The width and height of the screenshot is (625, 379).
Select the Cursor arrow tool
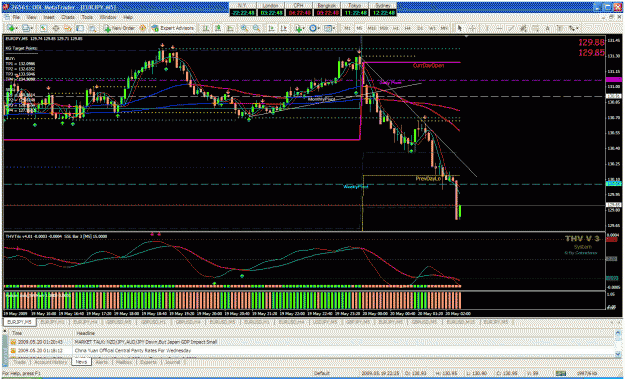click(460, 28)
